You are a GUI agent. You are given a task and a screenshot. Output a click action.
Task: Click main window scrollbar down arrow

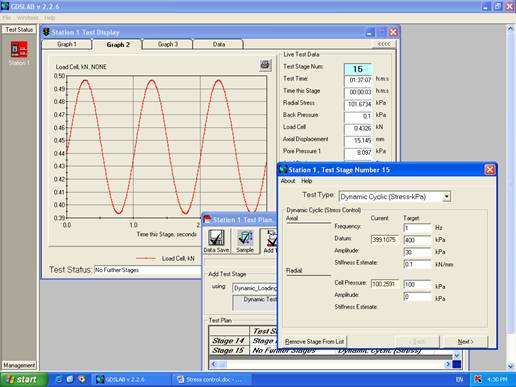coord(510,366)
